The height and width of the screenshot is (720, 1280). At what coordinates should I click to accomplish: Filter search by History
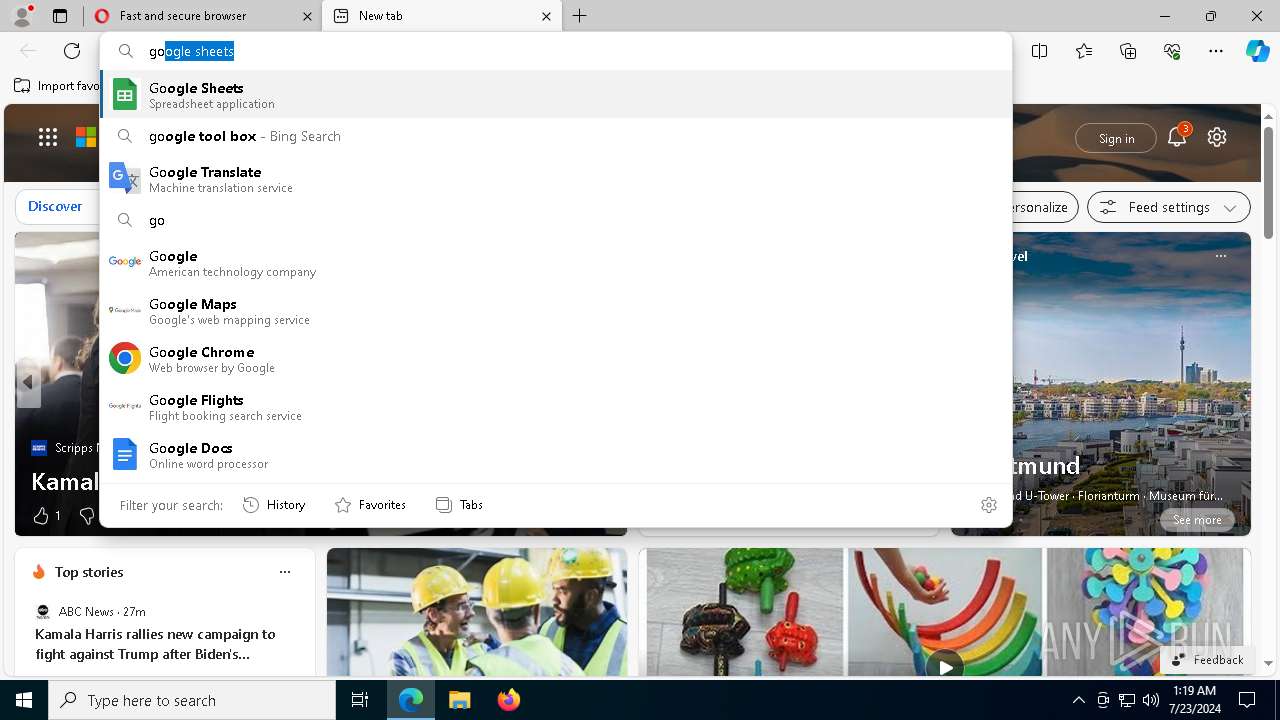[274, 505]
